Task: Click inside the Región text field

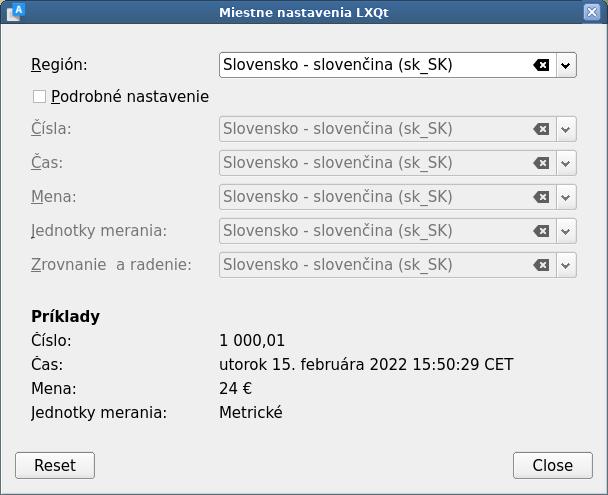Action: 375,65
